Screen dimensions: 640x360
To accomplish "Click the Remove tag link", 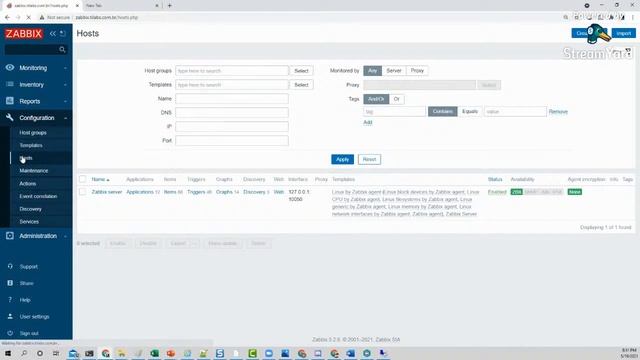I will pos(558,111).
